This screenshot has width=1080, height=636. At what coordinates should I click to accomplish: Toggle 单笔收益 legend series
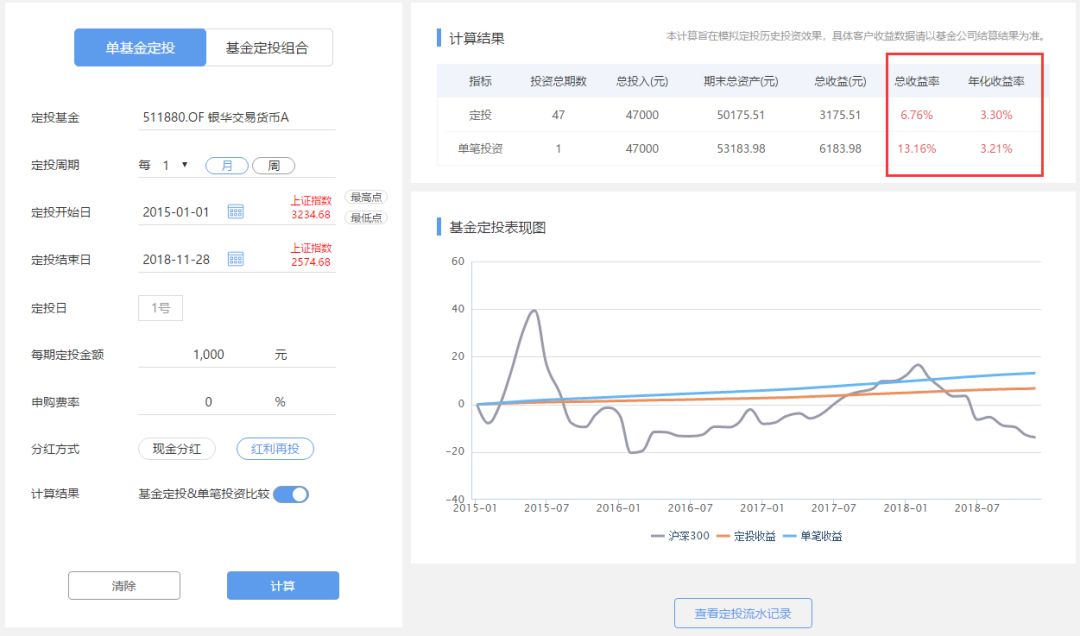coord(813,536)
